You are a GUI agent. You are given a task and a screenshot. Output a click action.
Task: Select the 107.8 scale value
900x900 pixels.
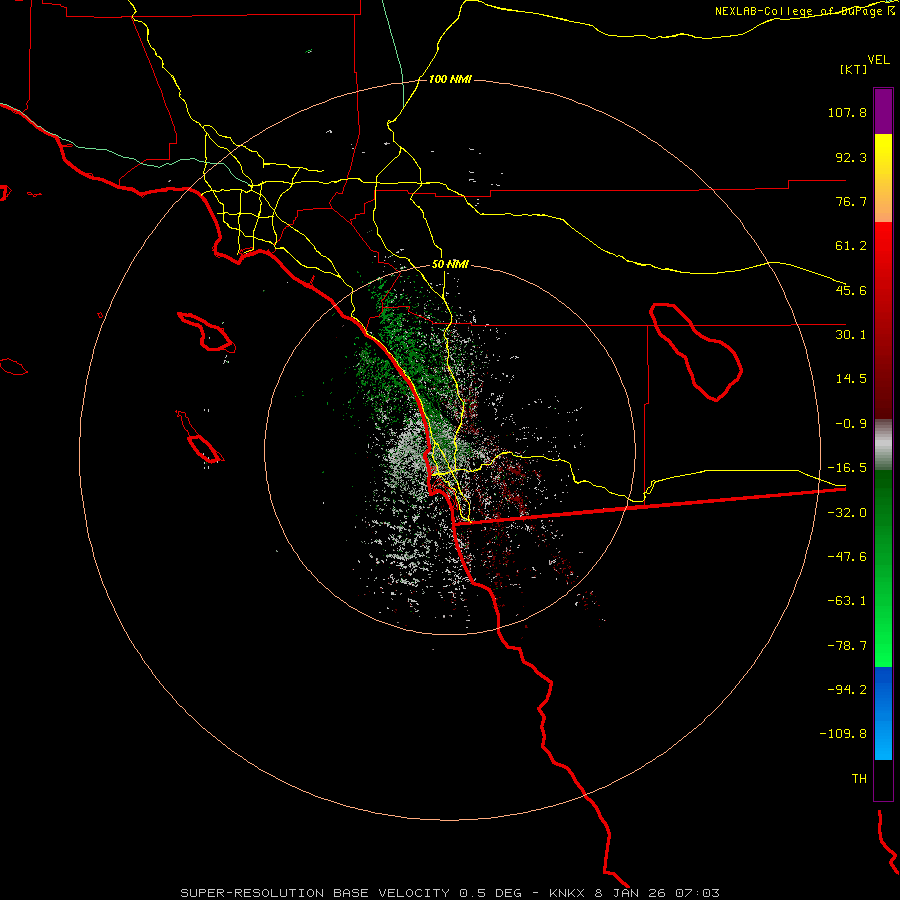point(847,112)
